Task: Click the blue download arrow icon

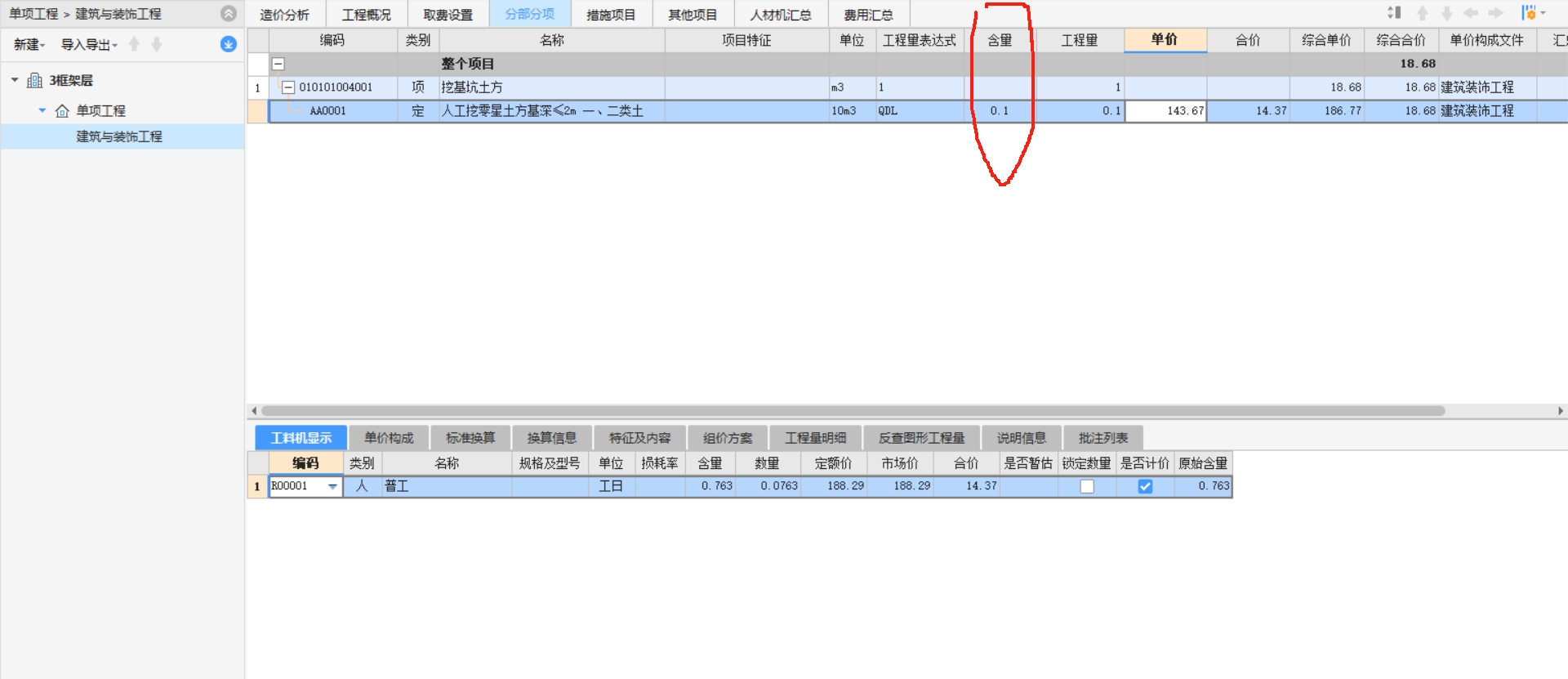Action: tap(229, 44)
